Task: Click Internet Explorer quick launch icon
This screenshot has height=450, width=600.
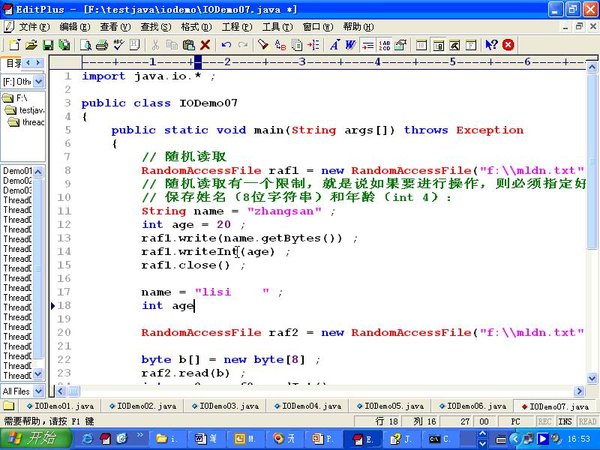Action: (88, 439)
